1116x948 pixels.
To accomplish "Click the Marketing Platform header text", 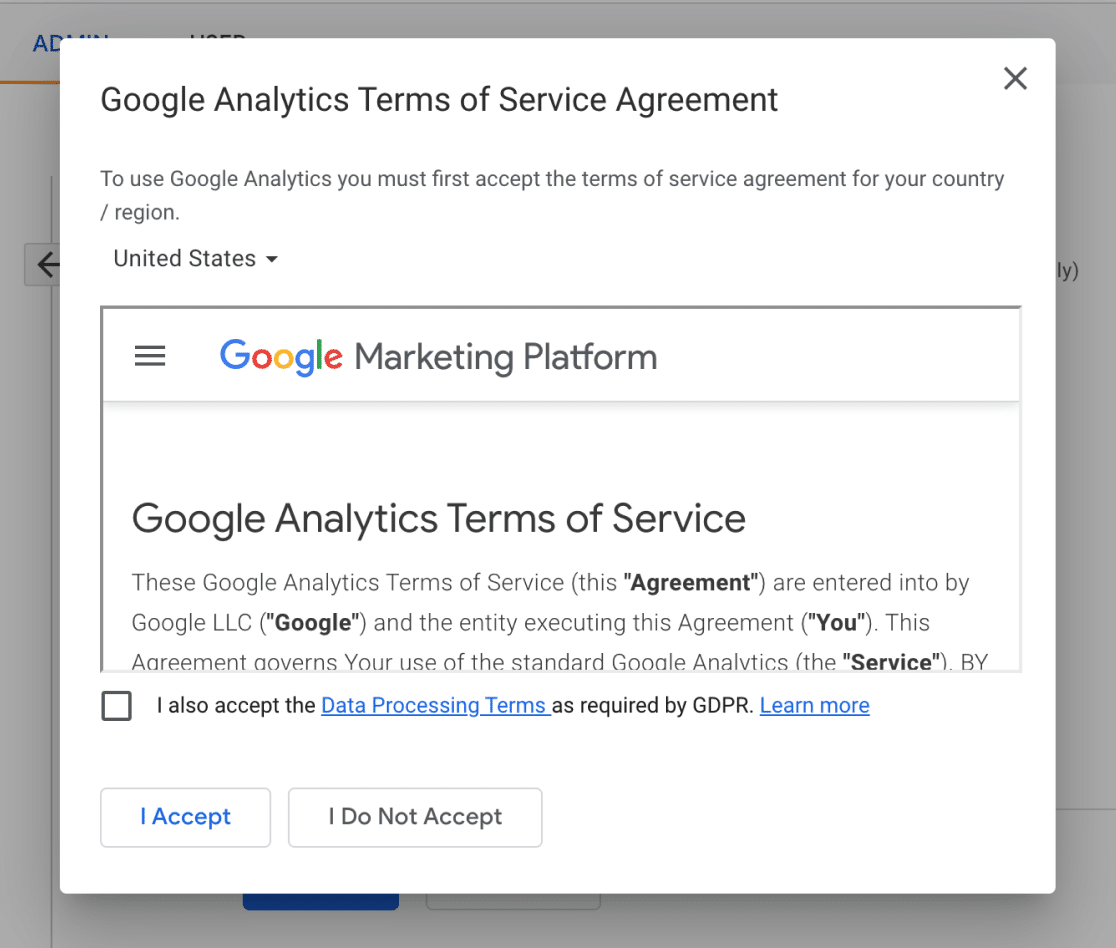I will (x=506, y=357).
